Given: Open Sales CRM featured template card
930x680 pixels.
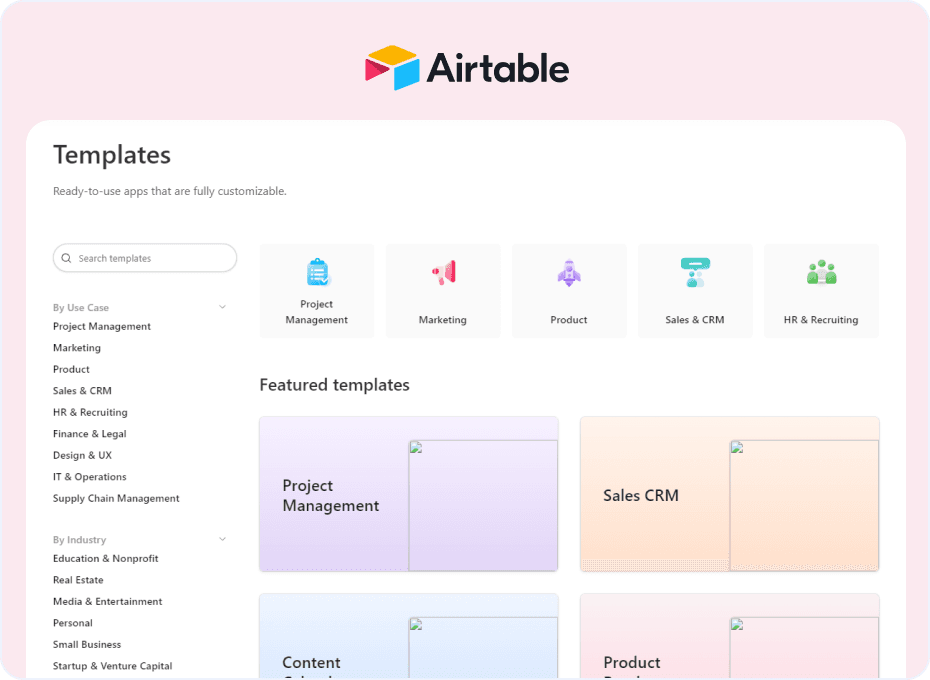Looking at the screenshot, I should tap(730, 494).
